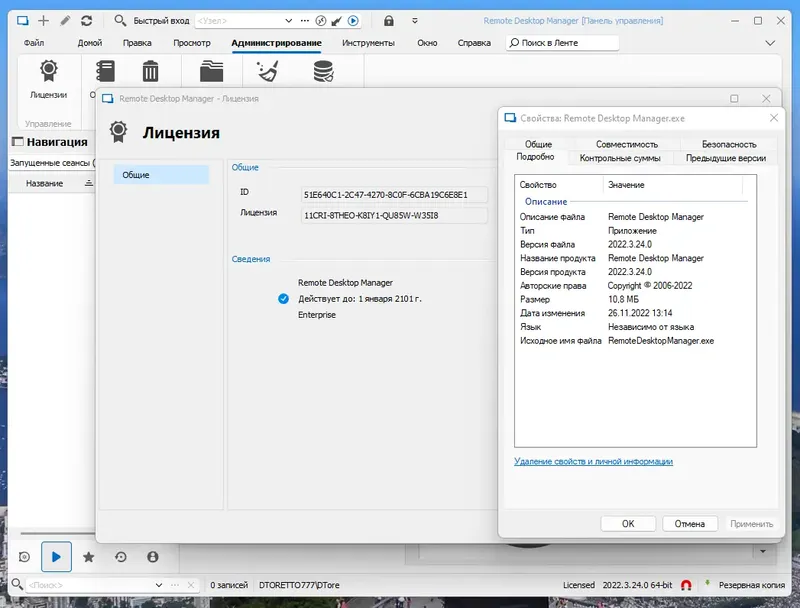
Task: Click the favorites star icon at the bottom
Action: tap(89, 556)
